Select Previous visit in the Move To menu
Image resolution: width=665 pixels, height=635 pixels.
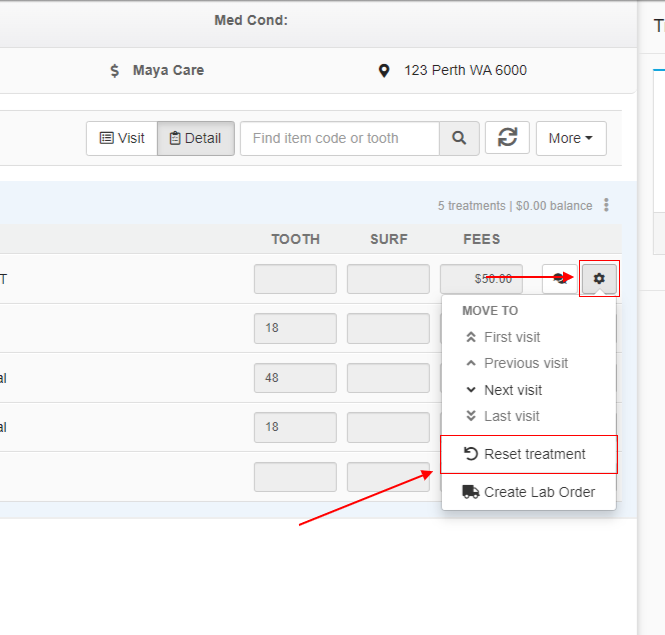(x=528, y=364)
